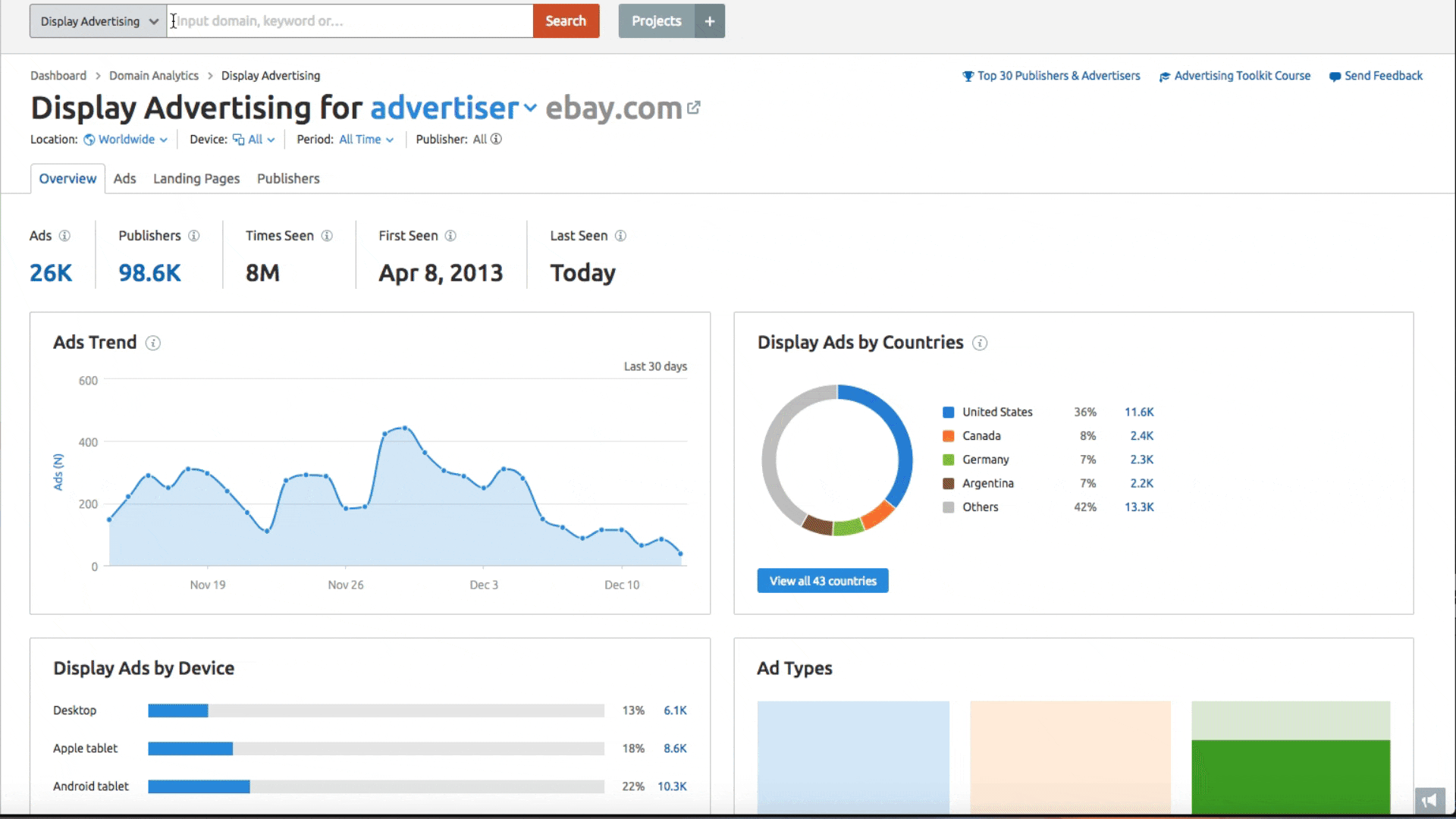Open the Device All dropdown
The width and height of the screenshot is (1456, 819).
pos(261,140)
